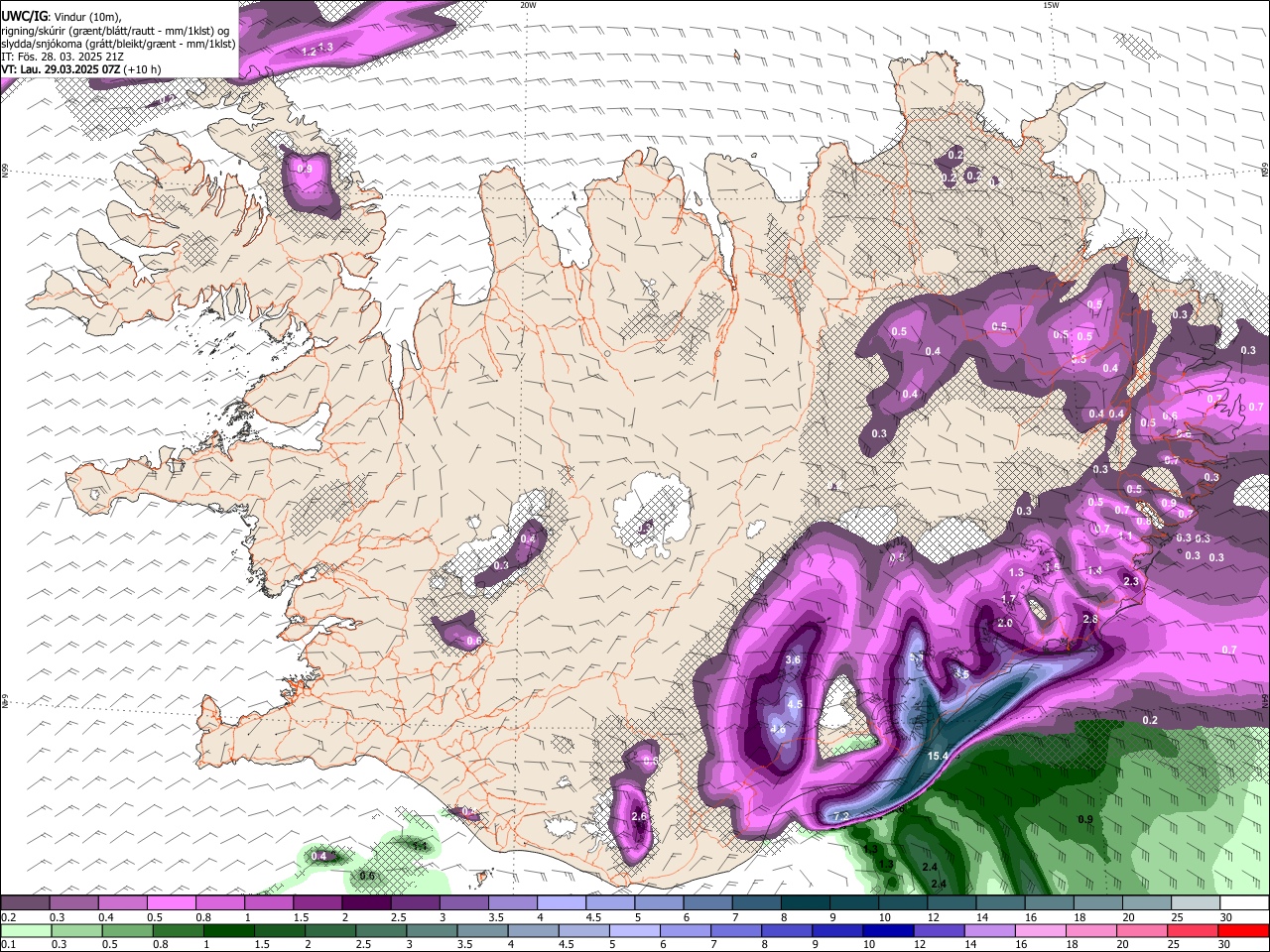Image resolution: width=1270 pixels, height=952 pixels.
Task: Pick the dark green 1–1.5 lower legend swatch
Action: [228, 930]
